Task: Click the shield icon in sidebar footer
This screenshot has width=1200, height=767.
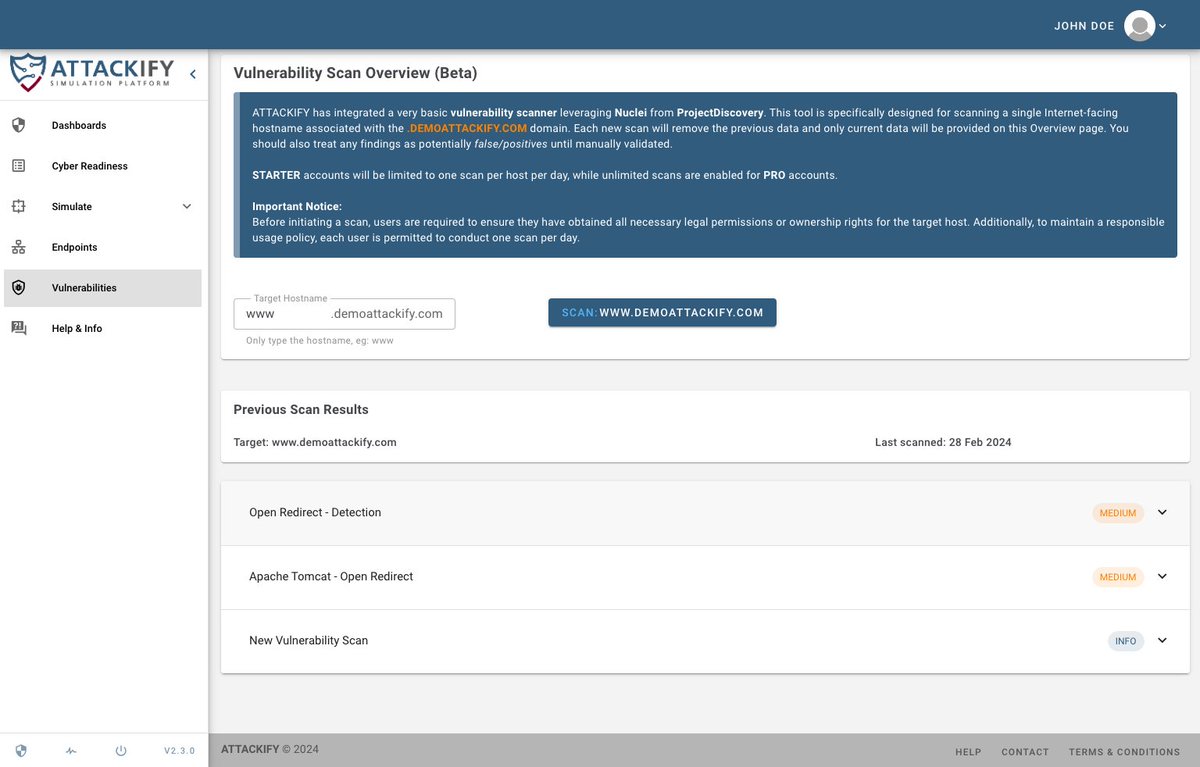Action: tap(21, 750)
